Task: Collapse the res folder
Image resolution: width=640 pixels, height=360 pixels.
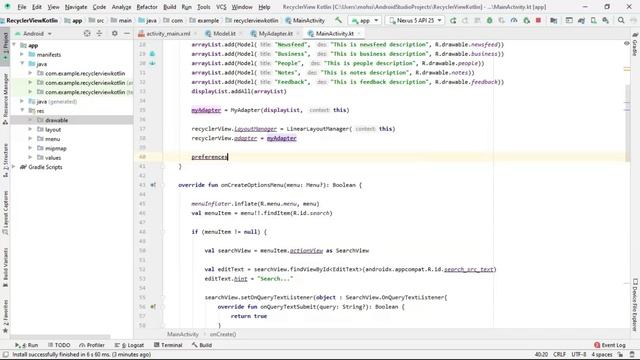Action: pyautogui.click(x=22, y=111)
